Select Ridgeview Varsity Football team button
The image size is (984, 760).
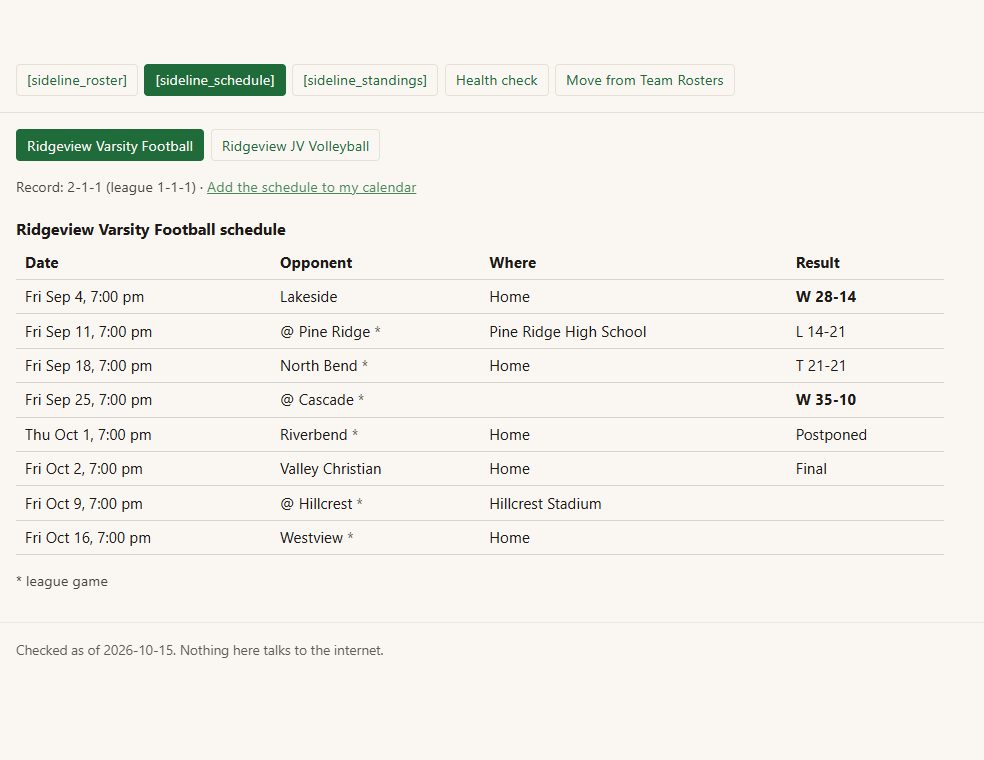coord(110,146)
